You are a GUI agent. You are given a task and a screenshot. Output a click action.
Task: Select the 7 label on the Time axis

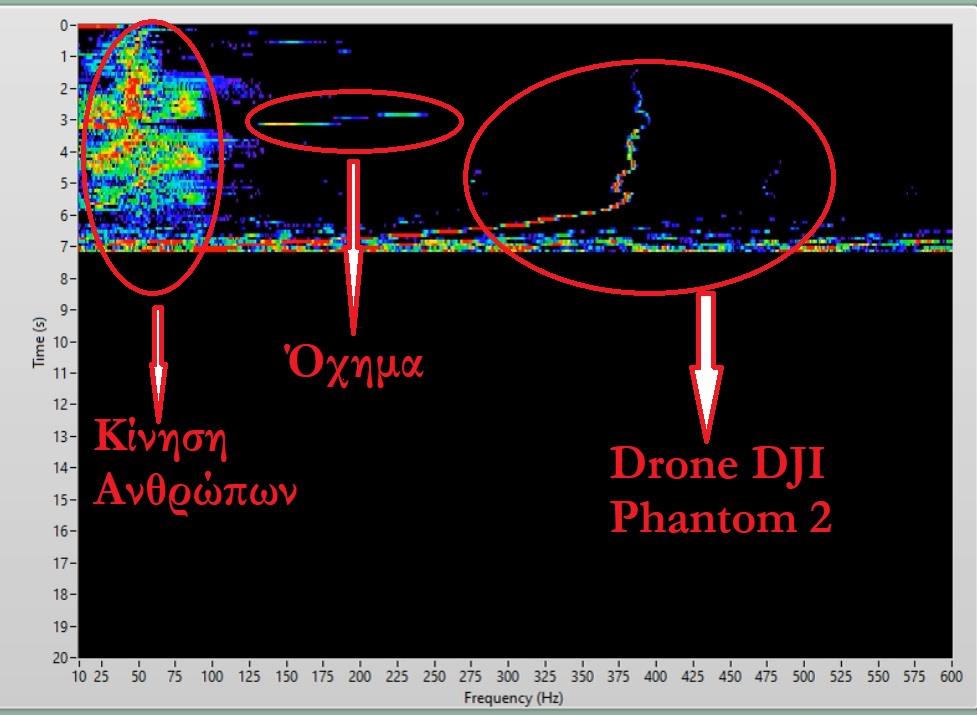pos(64,247)
